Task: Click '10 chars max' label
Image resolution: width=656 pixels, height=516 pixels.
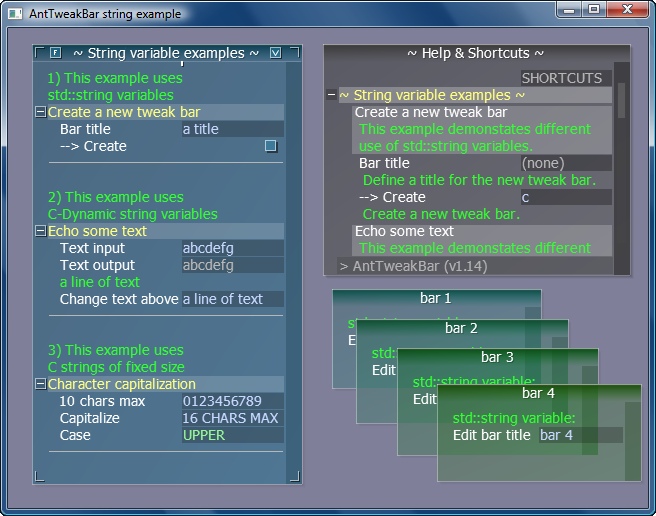Action: [102, 401]
